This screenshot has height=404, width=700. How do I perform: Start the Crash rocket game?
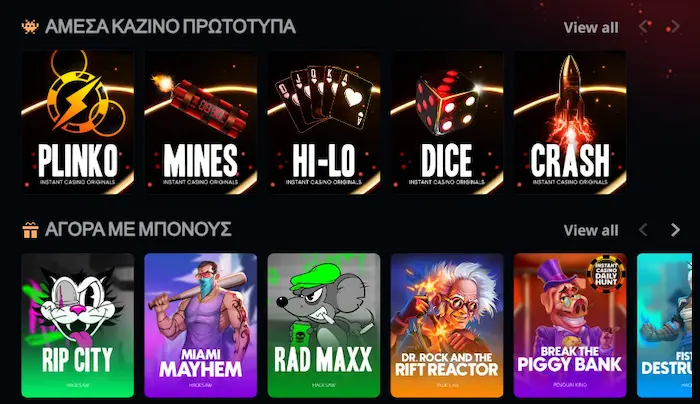pos(570,122)
